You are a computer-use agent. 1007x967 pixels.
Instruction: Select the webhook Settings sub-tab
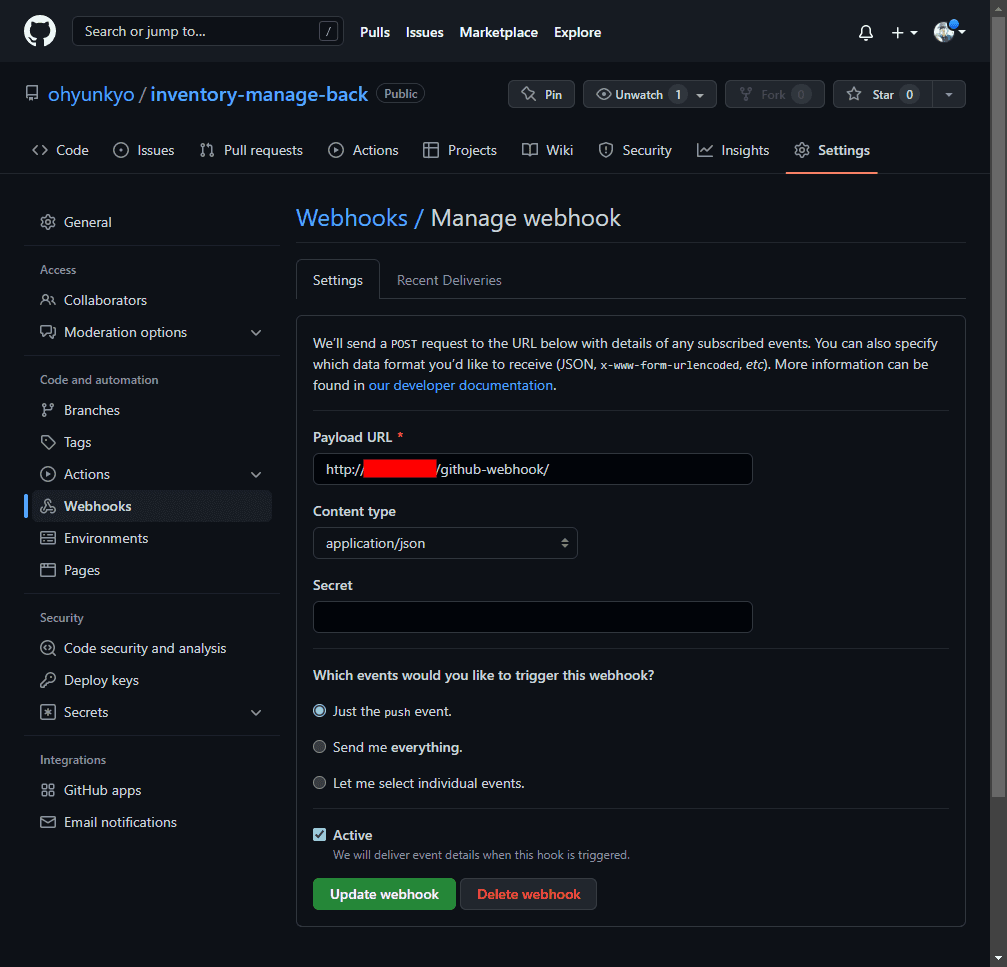tap(338, 280)
